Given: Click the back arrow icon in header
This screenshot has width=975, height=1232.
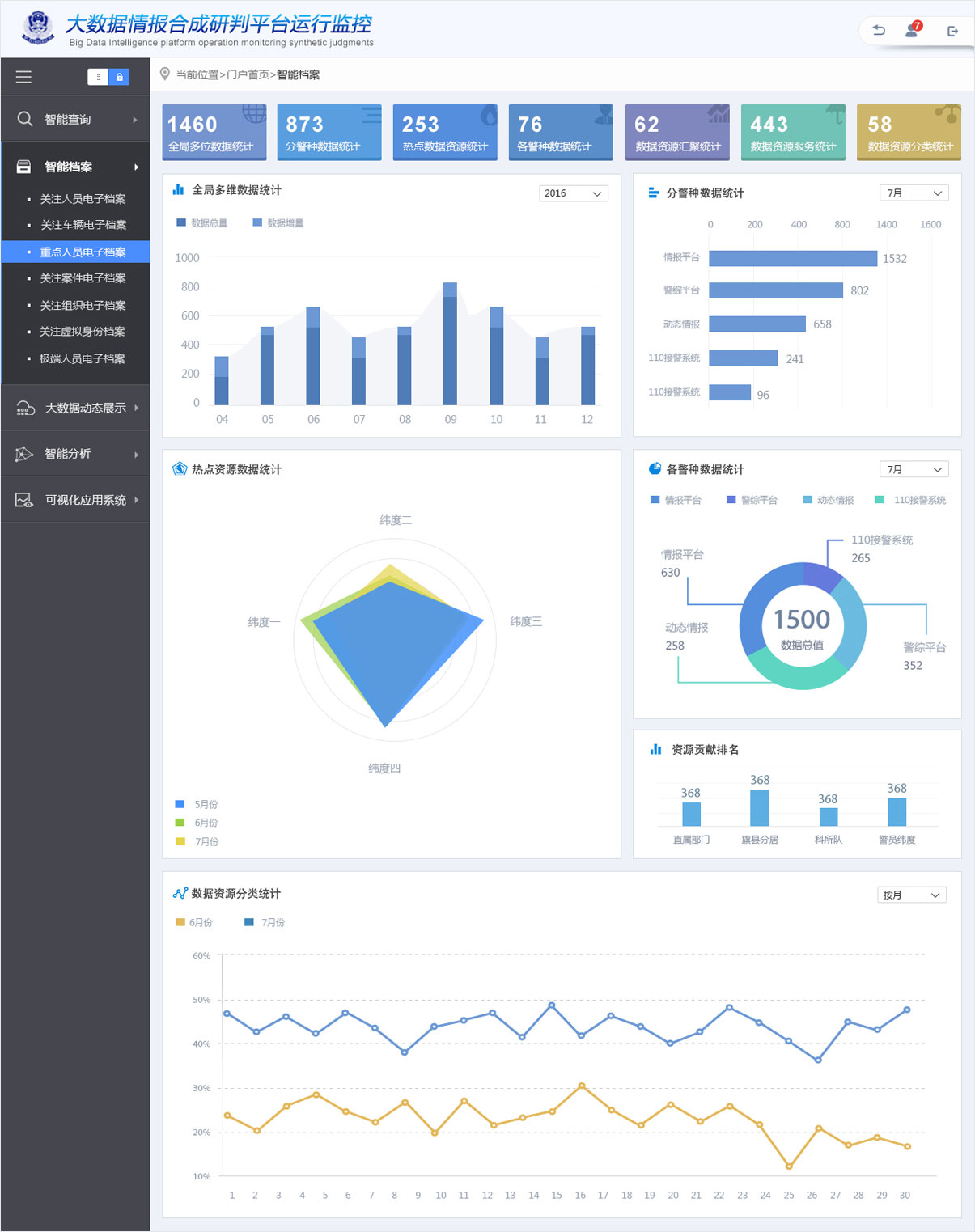Looking at the screenshot, I should tap(879, 31).
